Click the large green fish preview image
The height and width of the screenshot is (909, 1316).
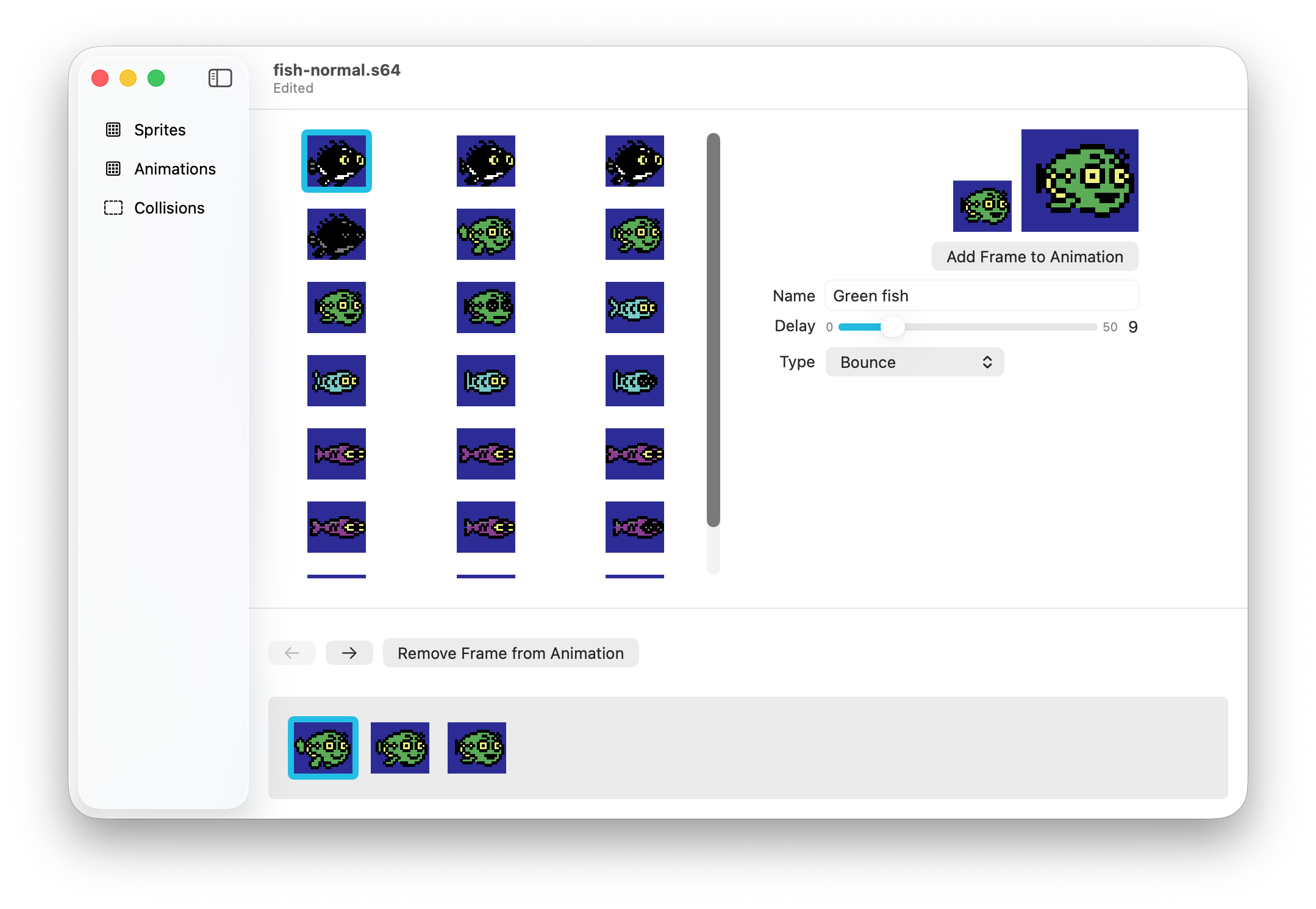pyautogui.click(x=1079, y=181)
